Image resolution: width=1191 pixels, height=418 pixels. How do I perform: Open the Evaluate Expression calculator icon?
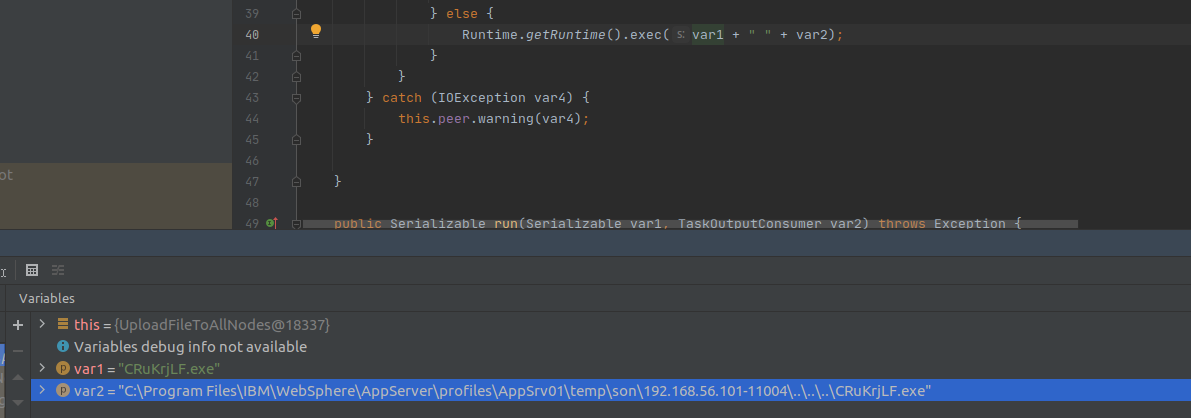coord(32,270)
